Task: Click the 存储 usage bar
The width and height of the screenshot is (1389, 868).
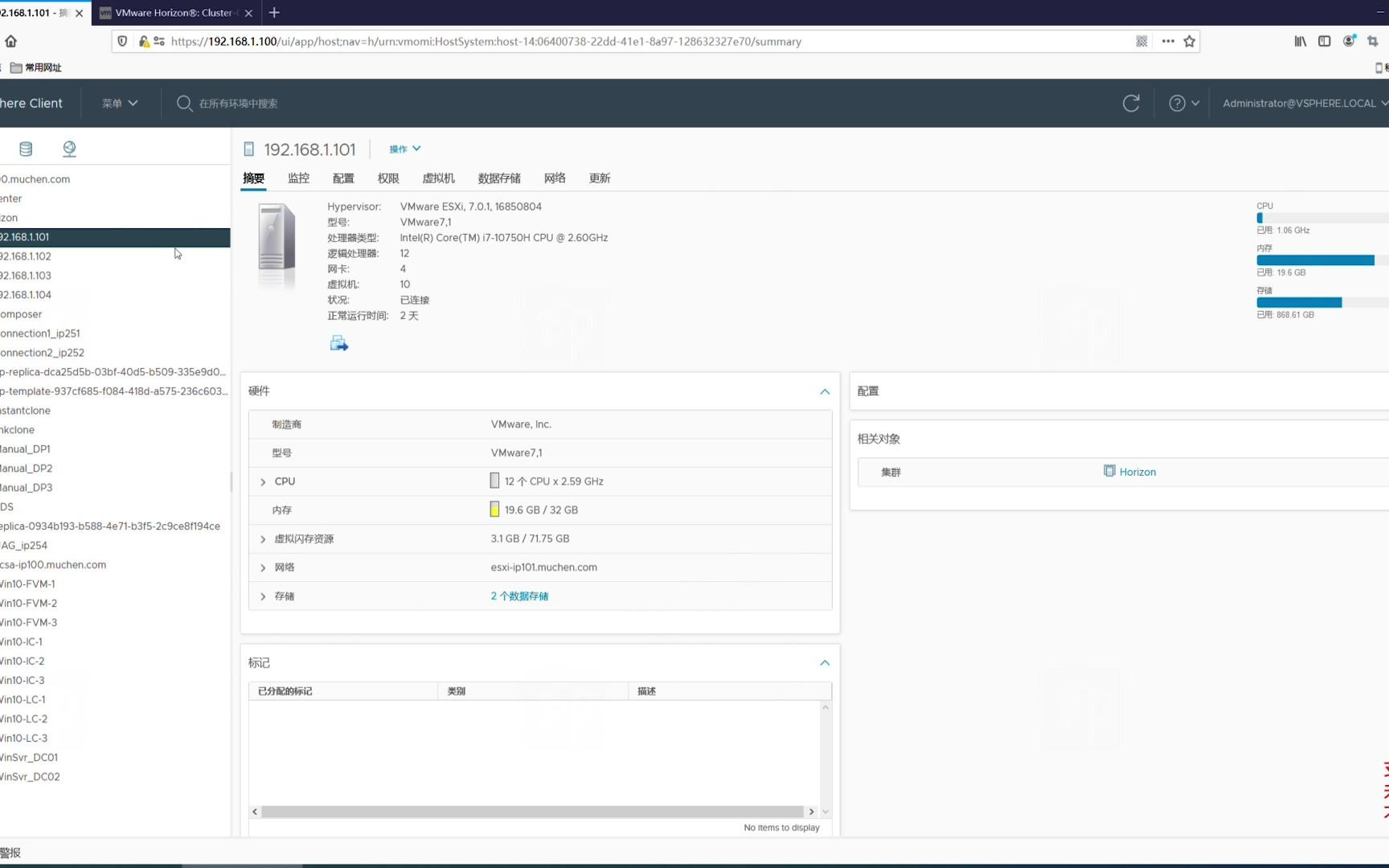Action: pyautogui.click(x=1322, y=302)
